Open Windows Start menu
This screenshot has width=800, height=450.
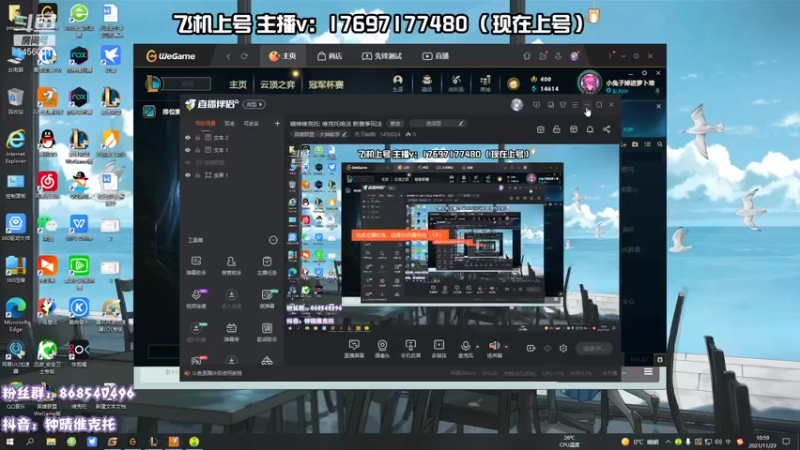[x=9, y=442]
